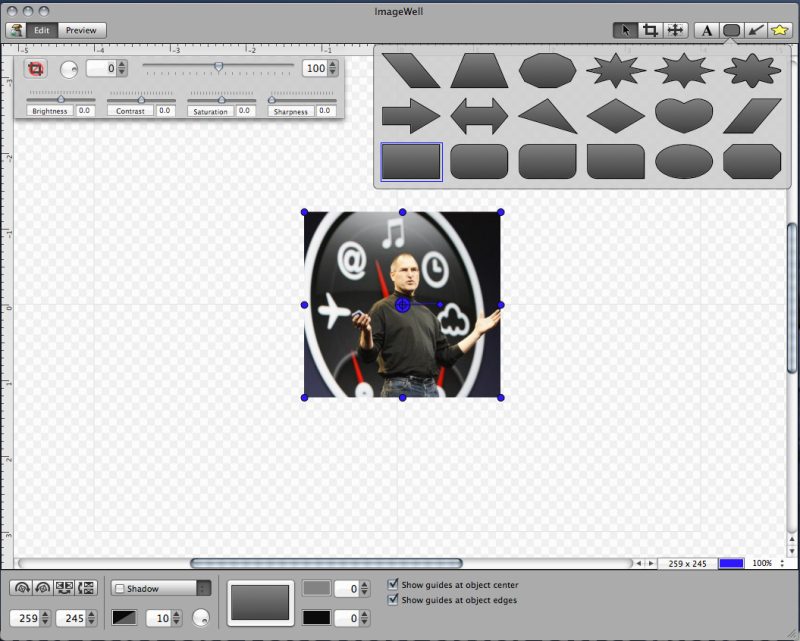800x641 pixels.
Task: Pick the diamond shape
Action: pyautogui.click(x=616, y=116)
